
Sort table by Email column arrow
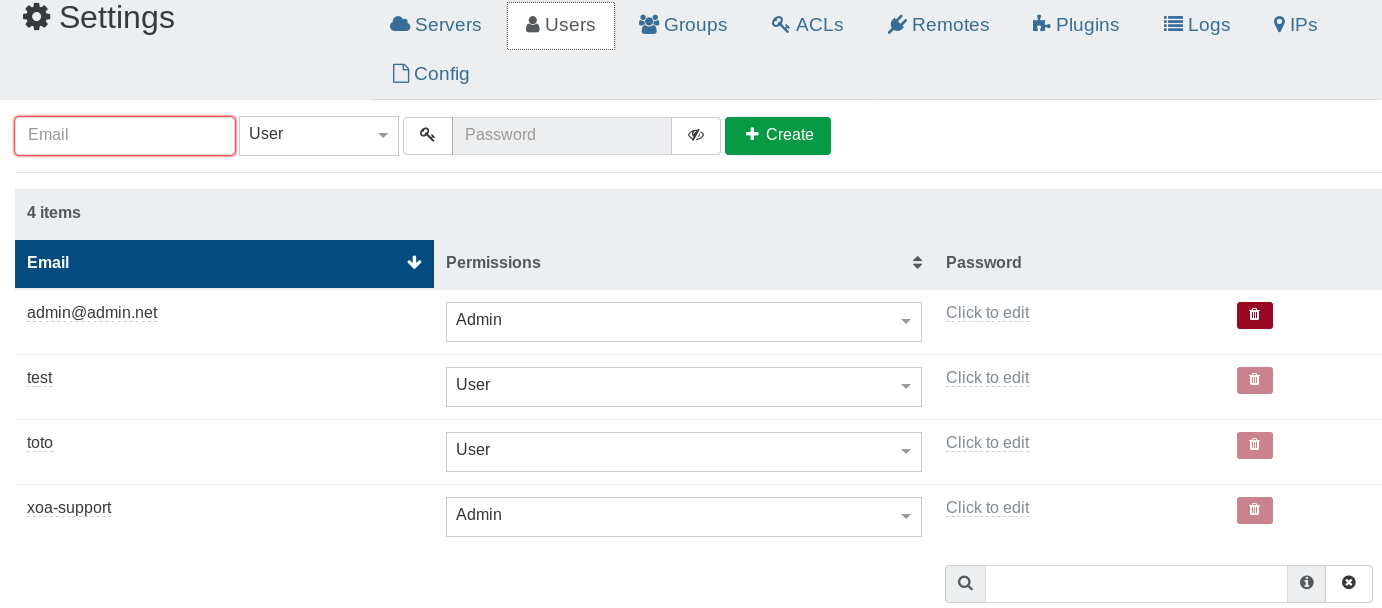414,263
